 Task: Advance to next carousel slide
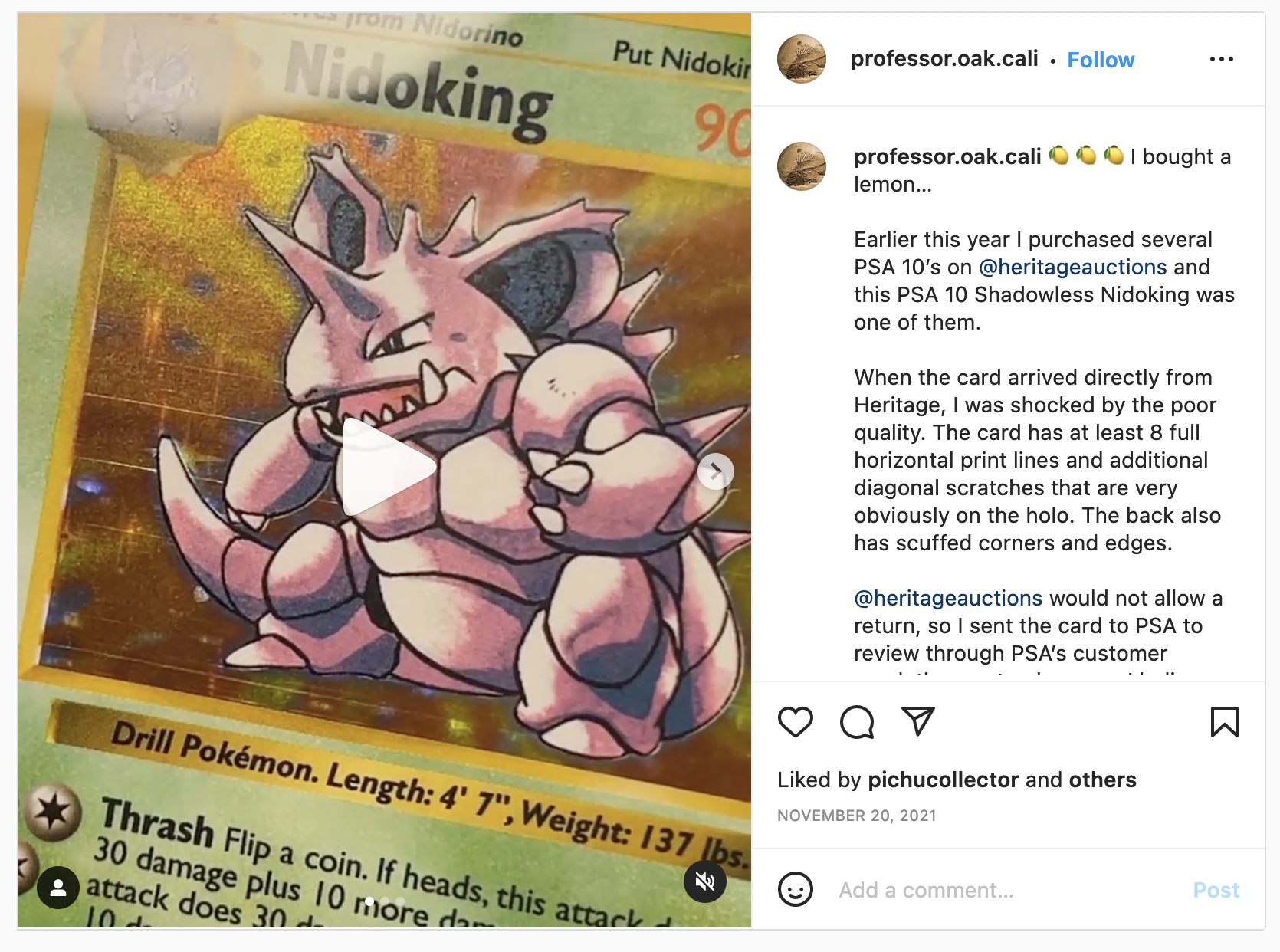pos(715,471)
